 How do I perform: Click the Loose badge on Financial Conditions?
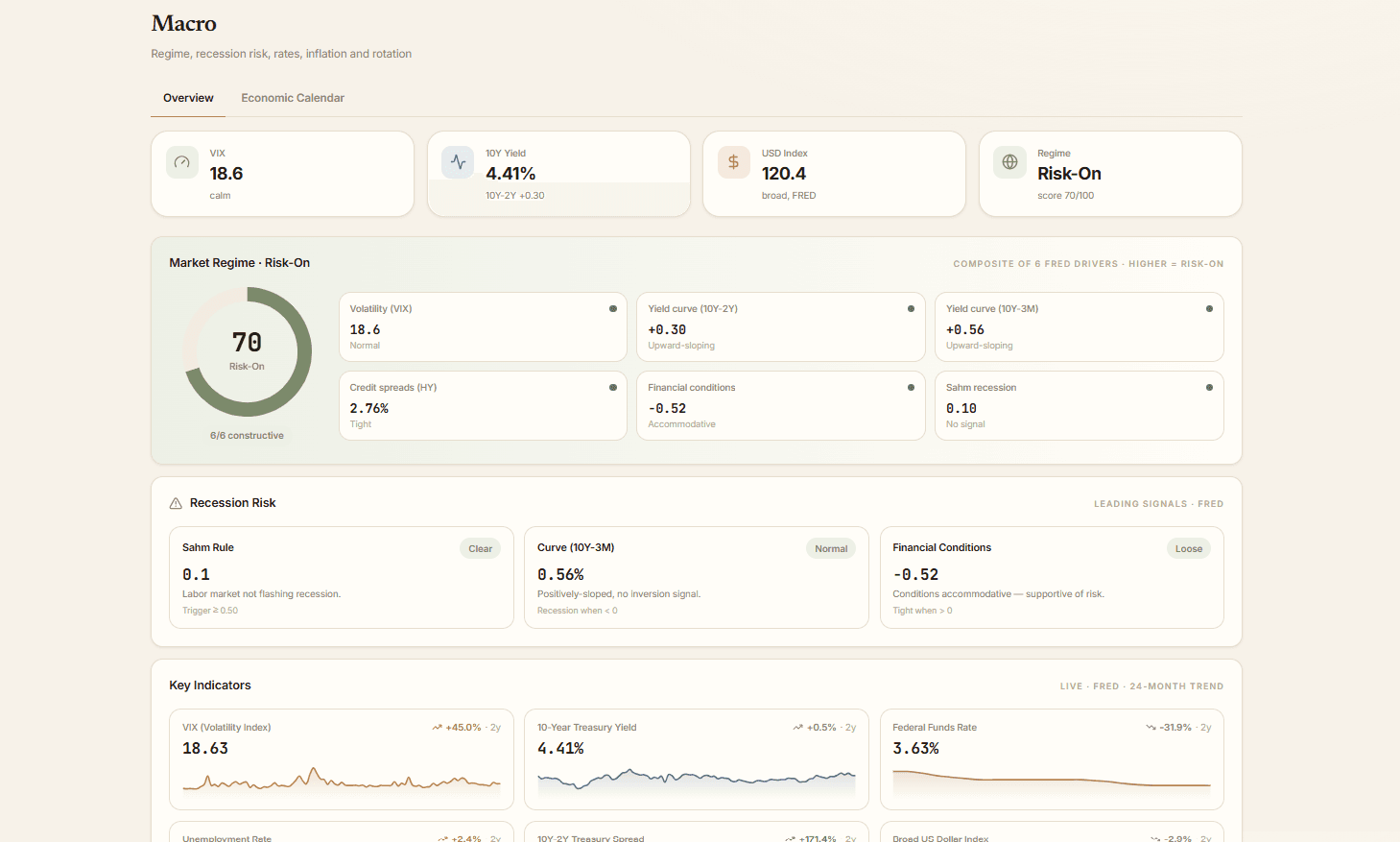(1189, 549)
